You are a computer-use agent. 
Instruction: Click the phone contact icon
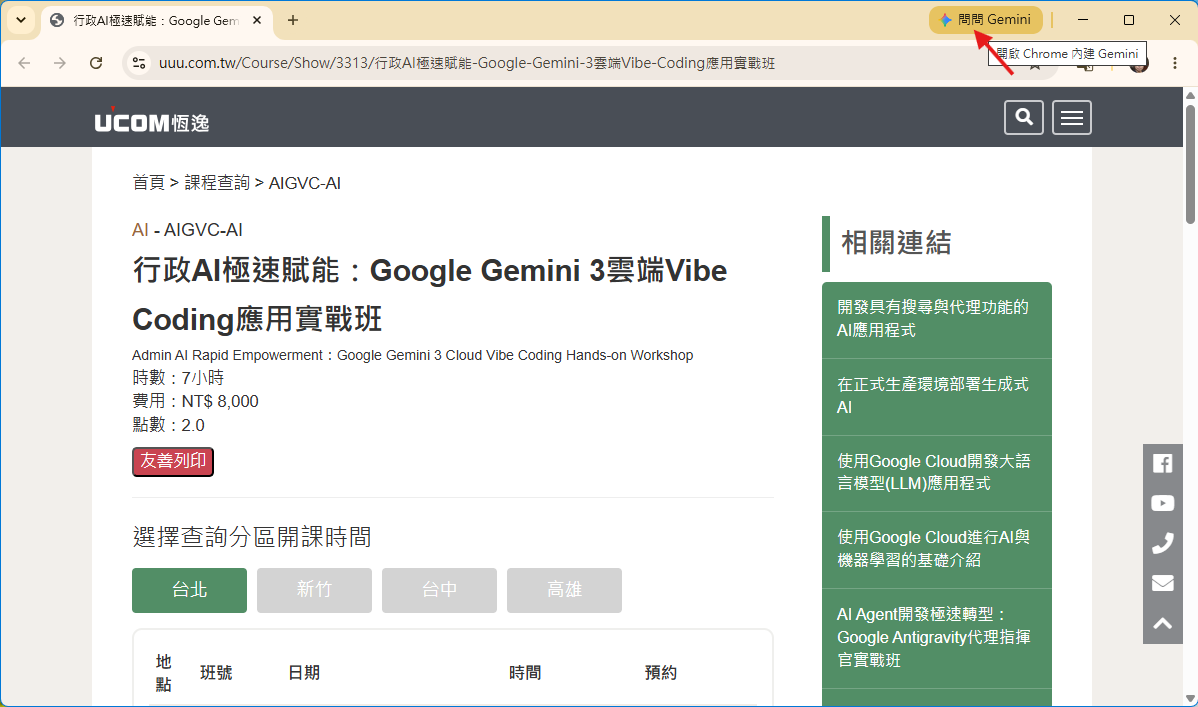click(x=1162, y=543)
